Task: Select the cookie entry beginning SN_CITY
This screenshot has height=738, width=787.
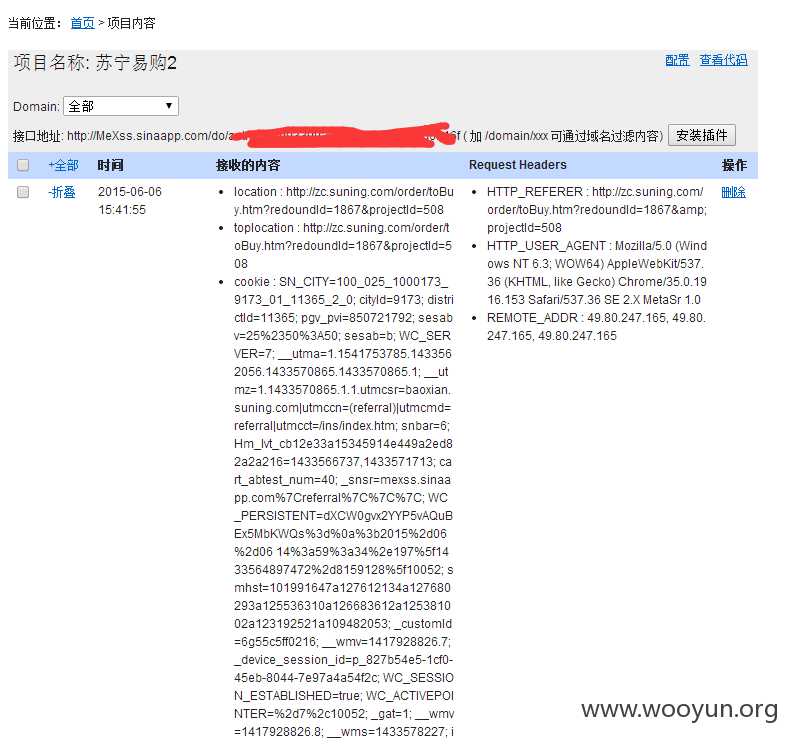Action: (344, 507)
